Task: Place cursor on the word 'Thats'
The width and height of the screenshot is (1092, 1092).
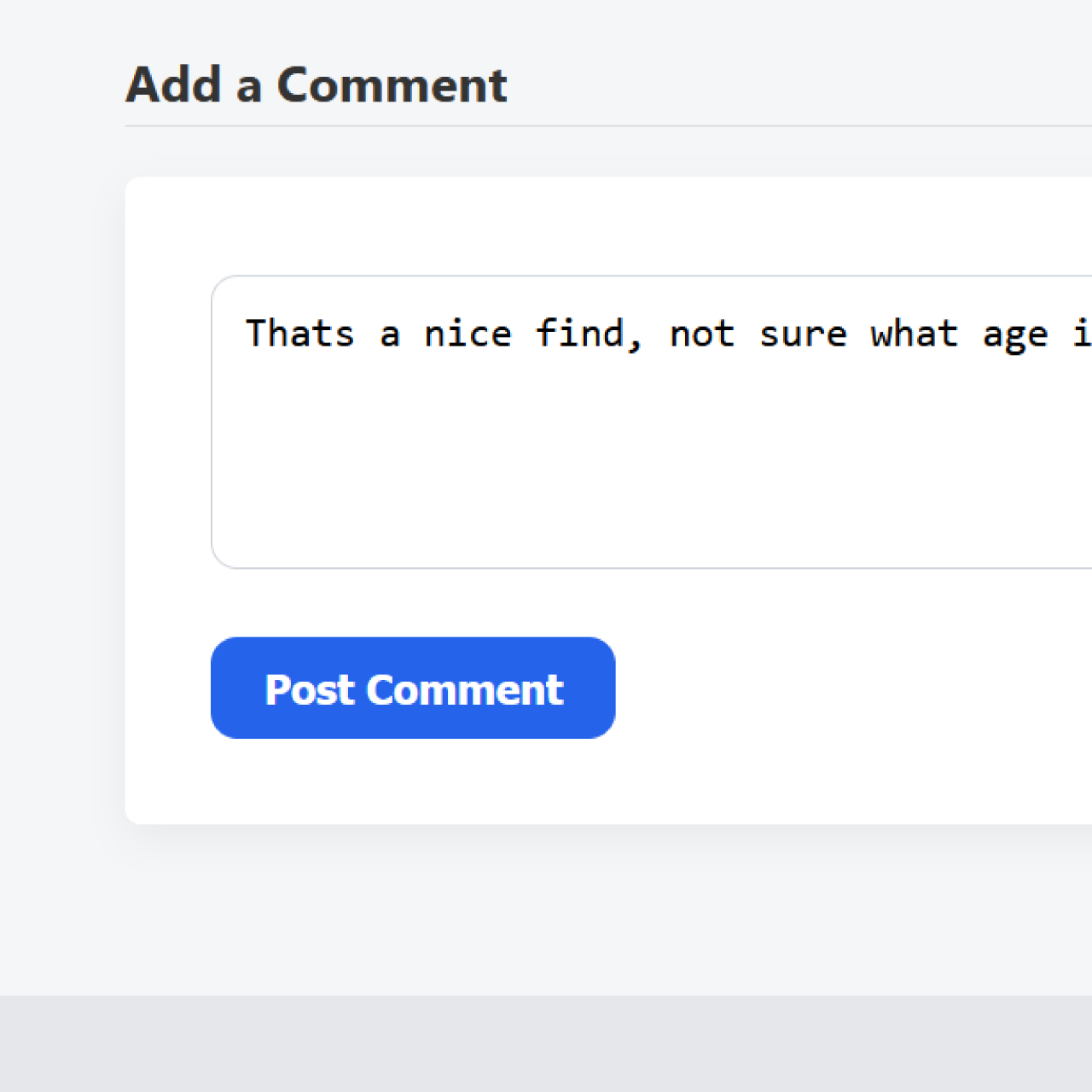Action: pos(299,334)
